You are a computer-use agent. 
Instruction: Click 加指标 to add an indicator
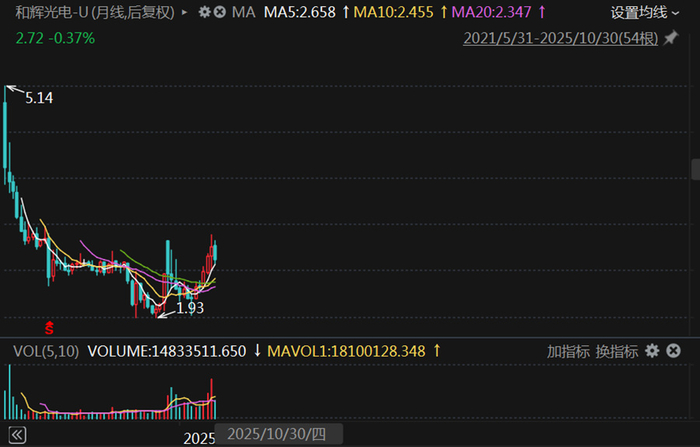568,351
